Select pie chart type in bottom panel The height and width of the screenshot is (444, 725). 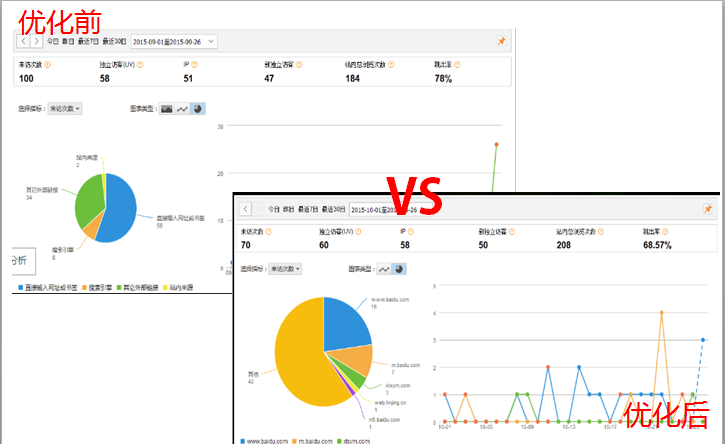(400, 269)
